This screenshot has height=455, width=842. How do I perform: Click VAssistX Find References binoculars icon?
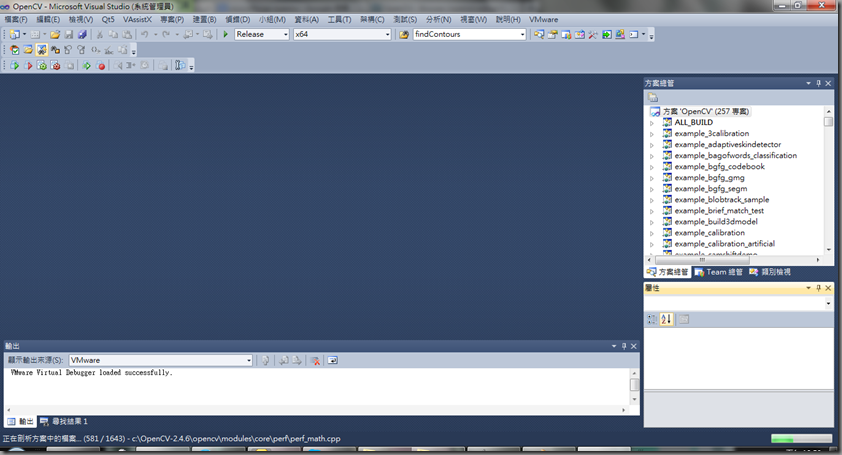[55, 50]
